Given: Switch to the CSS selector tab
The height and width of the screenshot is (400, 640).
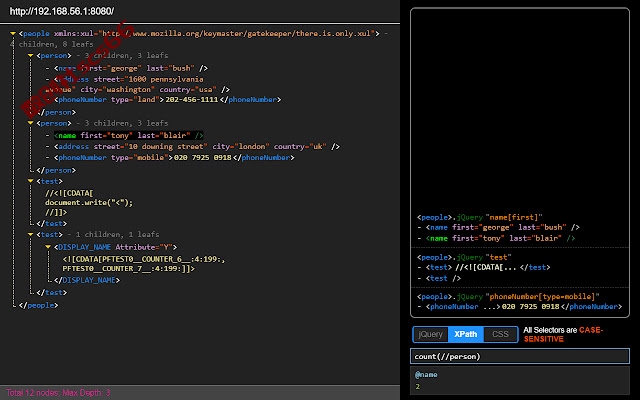Looking at the screenshot, I should tap(500, 334).
